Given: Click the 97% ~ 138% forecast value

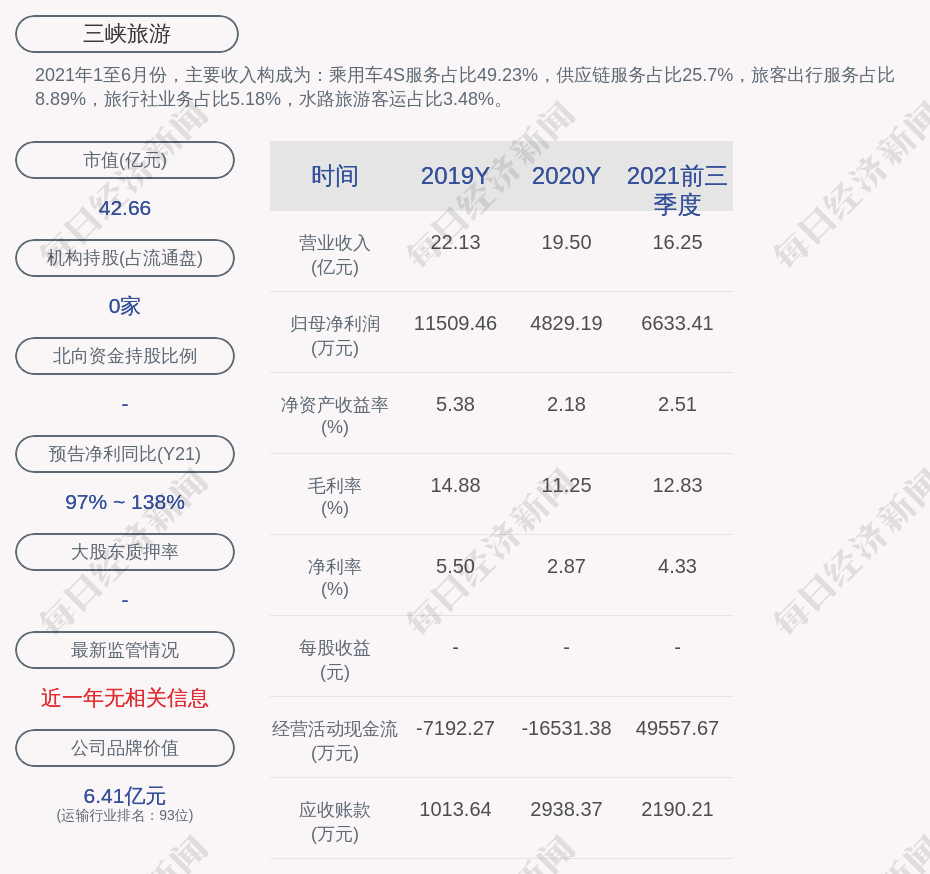Looking at the screenshot, I should [x=125, y=502].
